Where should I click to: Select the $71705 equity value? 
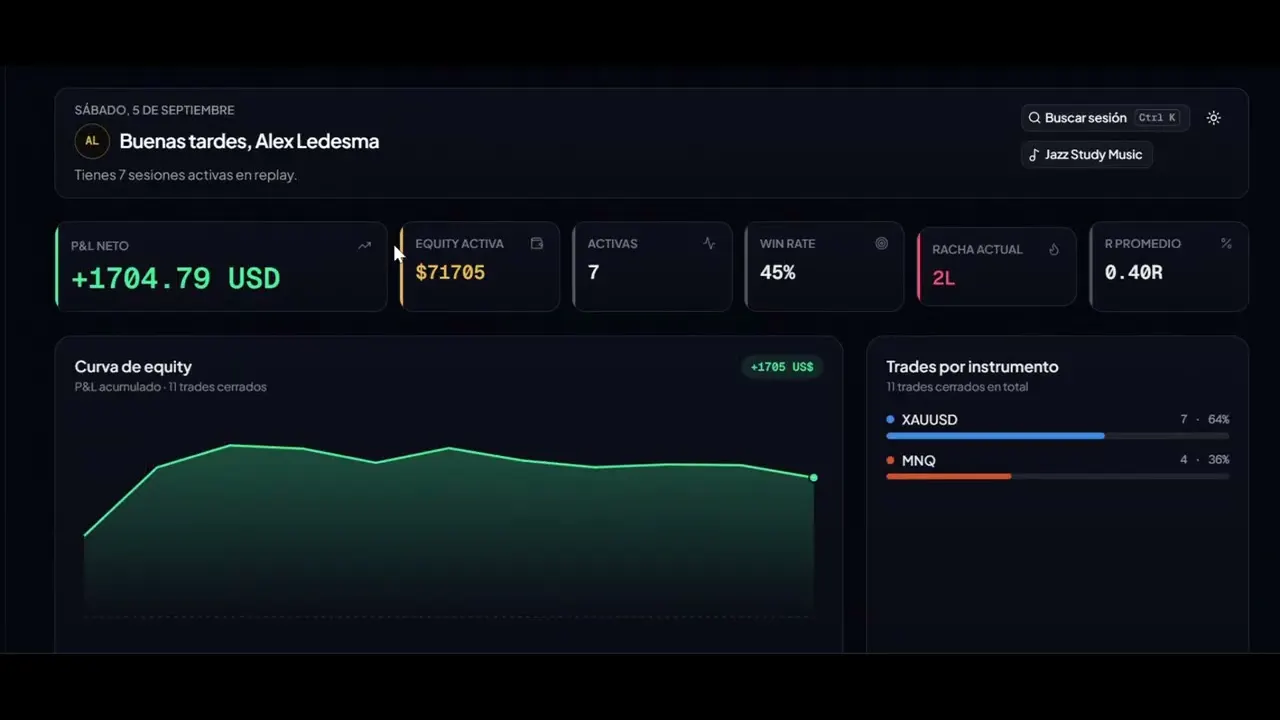(450, 272)
